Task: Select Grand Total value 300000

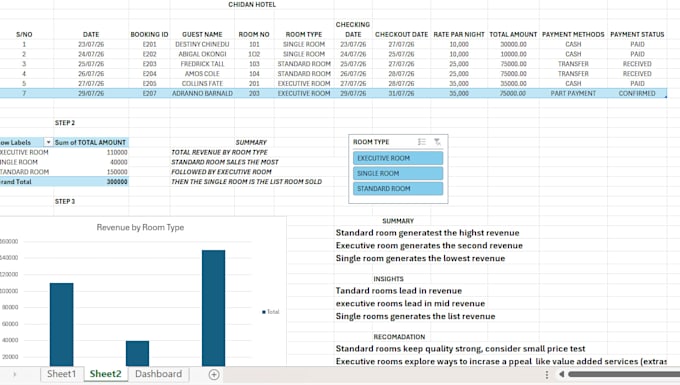Action: [117, 182]
